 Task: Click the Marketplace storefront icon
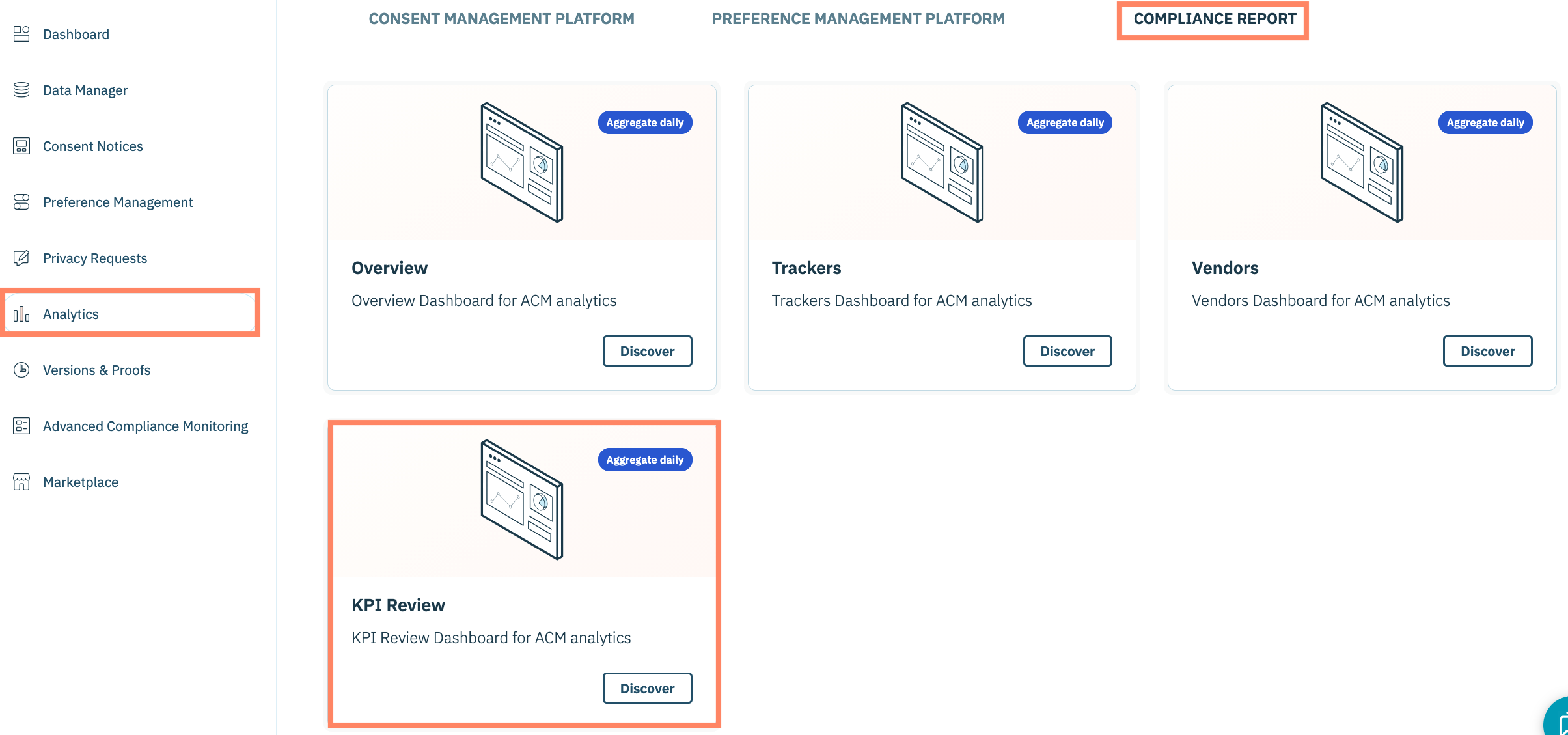pyautogui.click(x=21, y=482)
